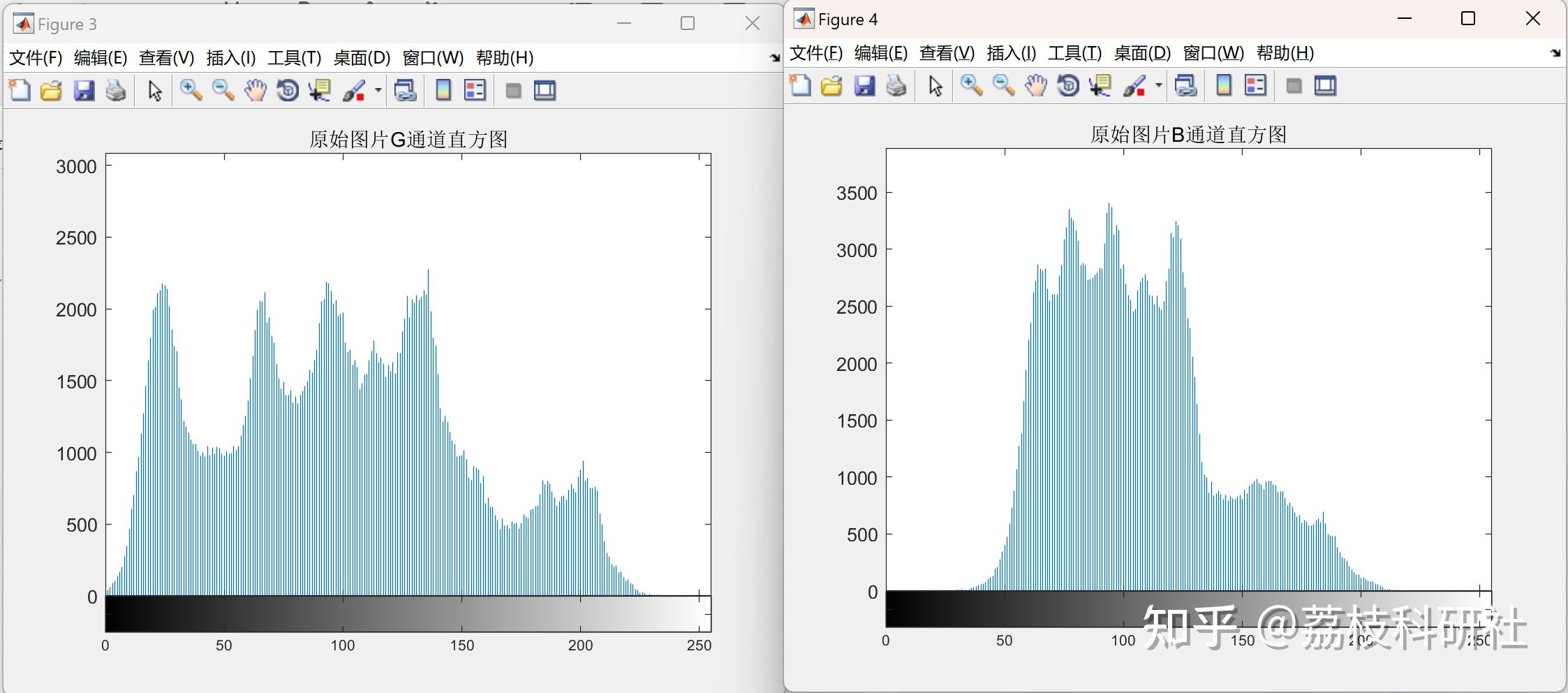Toggle the Pan hand tool in Figure 4
Image resolution: width=1568 pixels, height=693 pixels.
[x=1036, y=85]
